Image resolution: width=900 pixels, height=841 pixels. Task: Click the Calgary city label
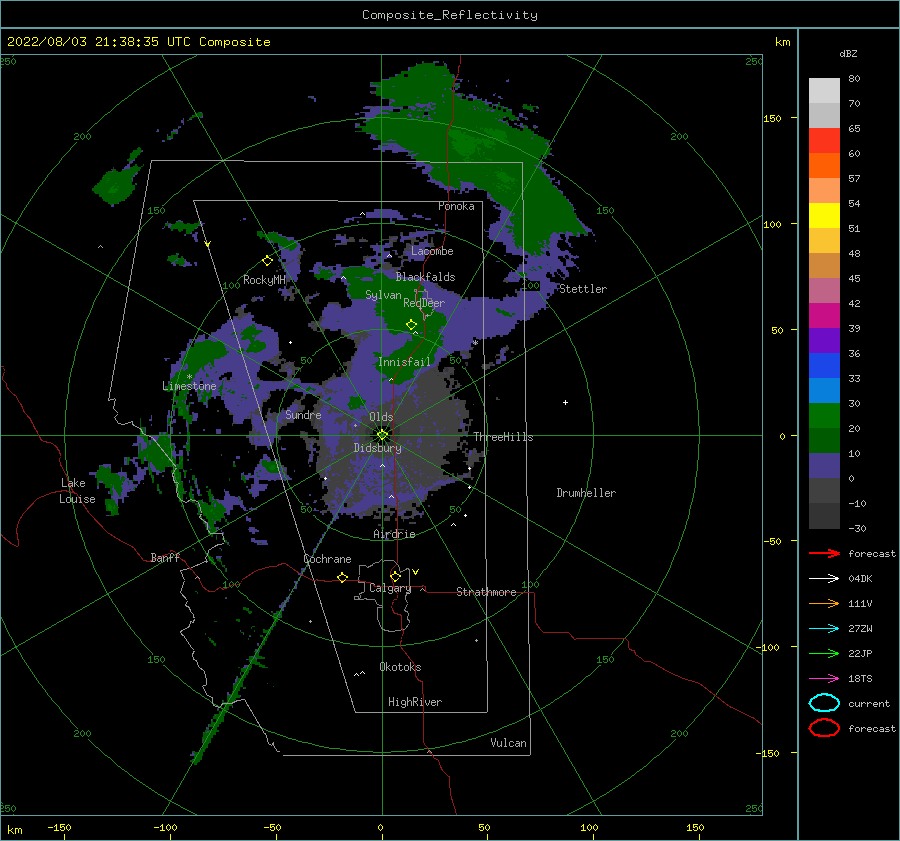(x=390, y=588)
